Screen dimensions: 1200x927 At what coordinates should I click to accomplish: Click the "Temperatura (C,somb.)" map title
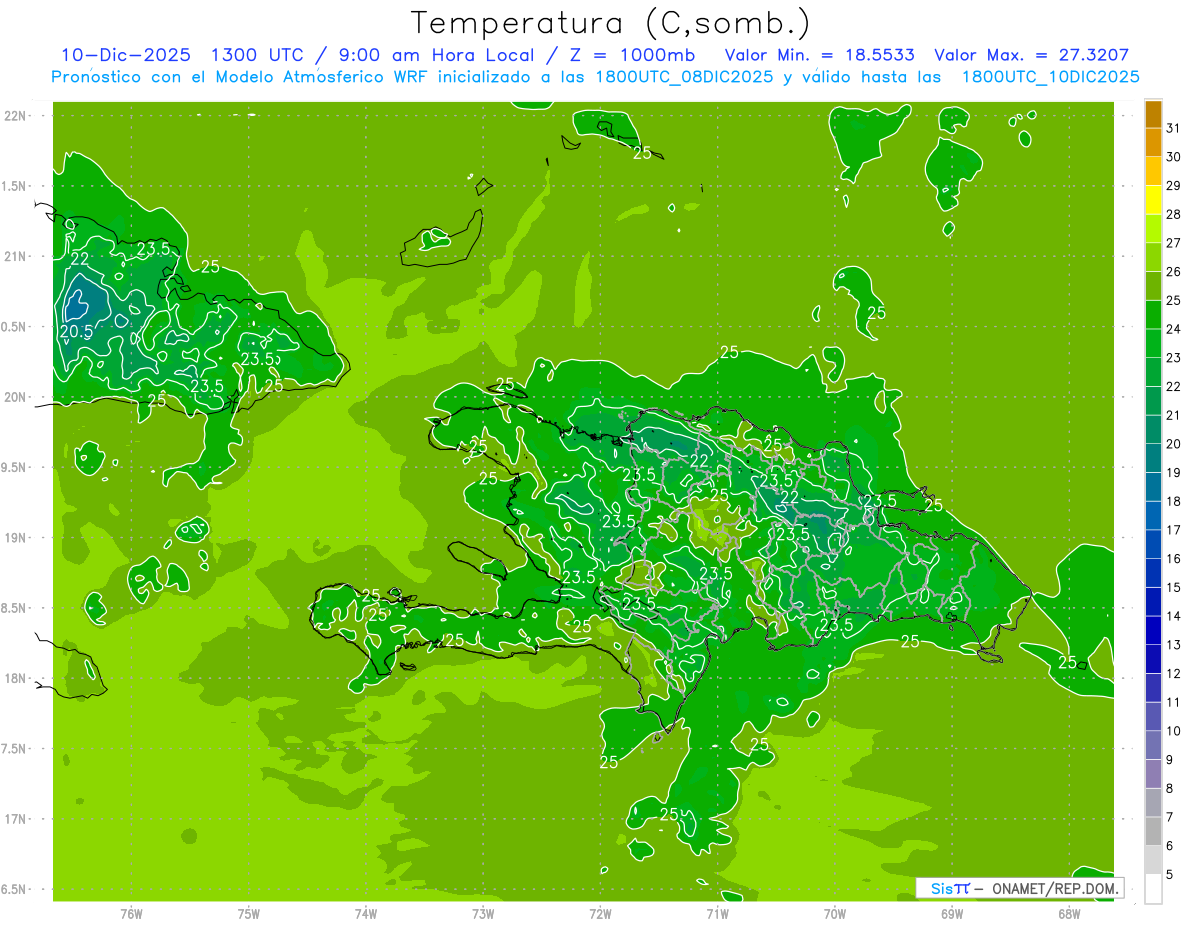(x=611, y=23)
